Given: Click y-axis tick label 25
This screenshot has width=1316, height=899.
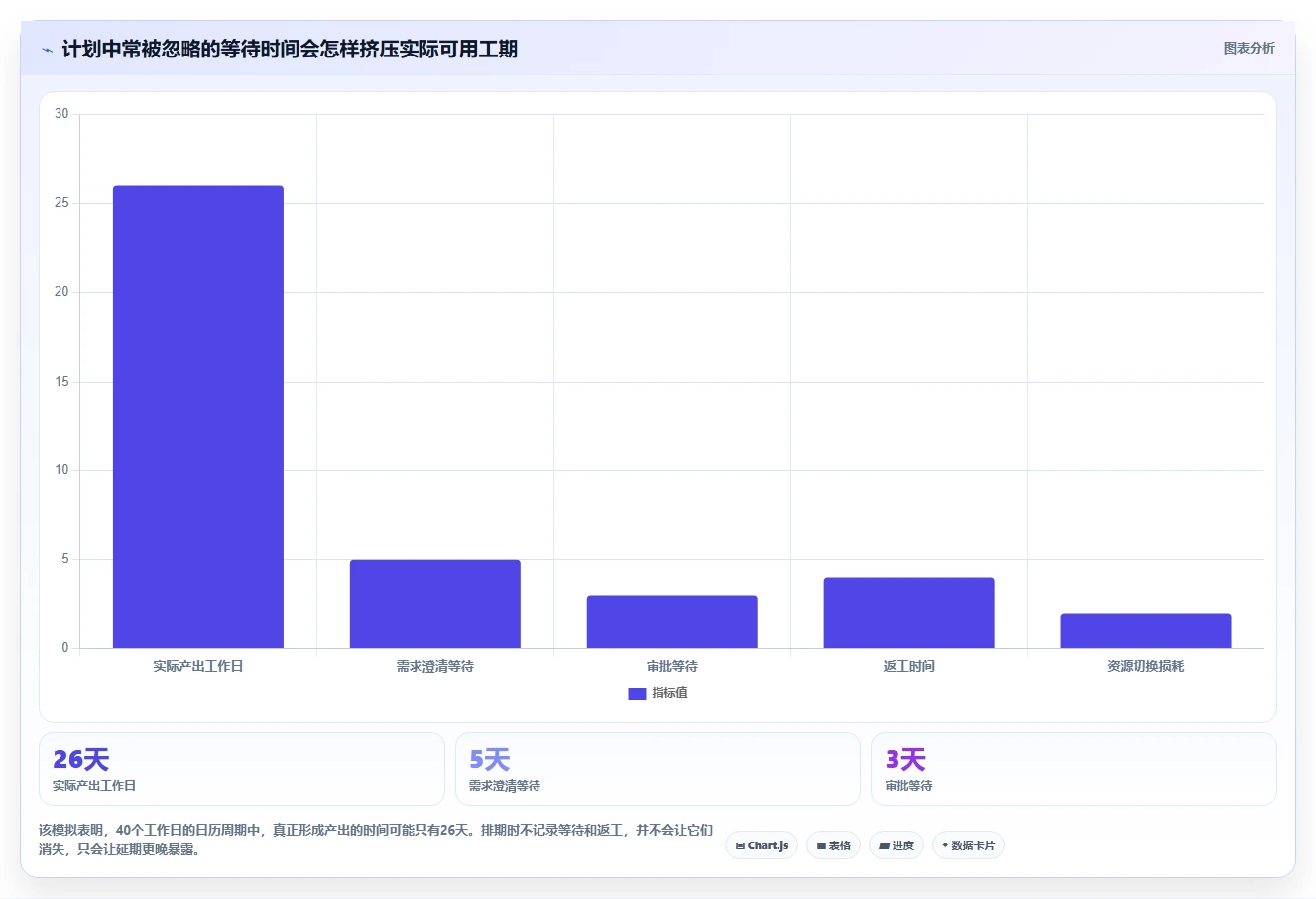Looking at the screenshot, I should tap(61, 203).
